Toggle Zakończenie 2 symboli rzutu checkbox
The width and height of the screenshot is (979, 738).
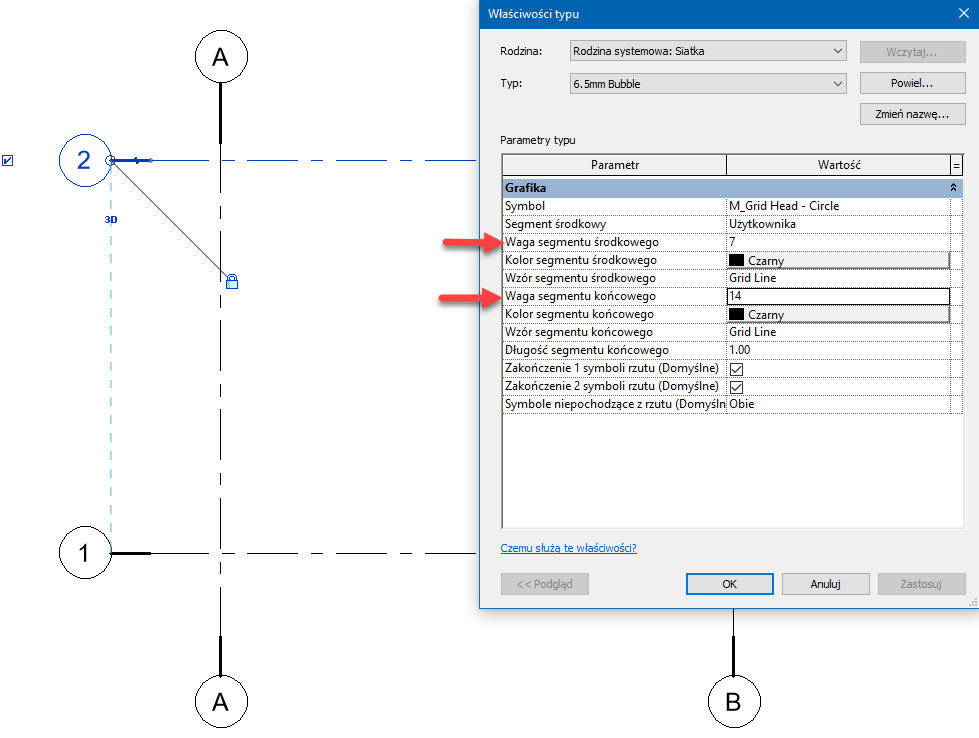[737, 387]
